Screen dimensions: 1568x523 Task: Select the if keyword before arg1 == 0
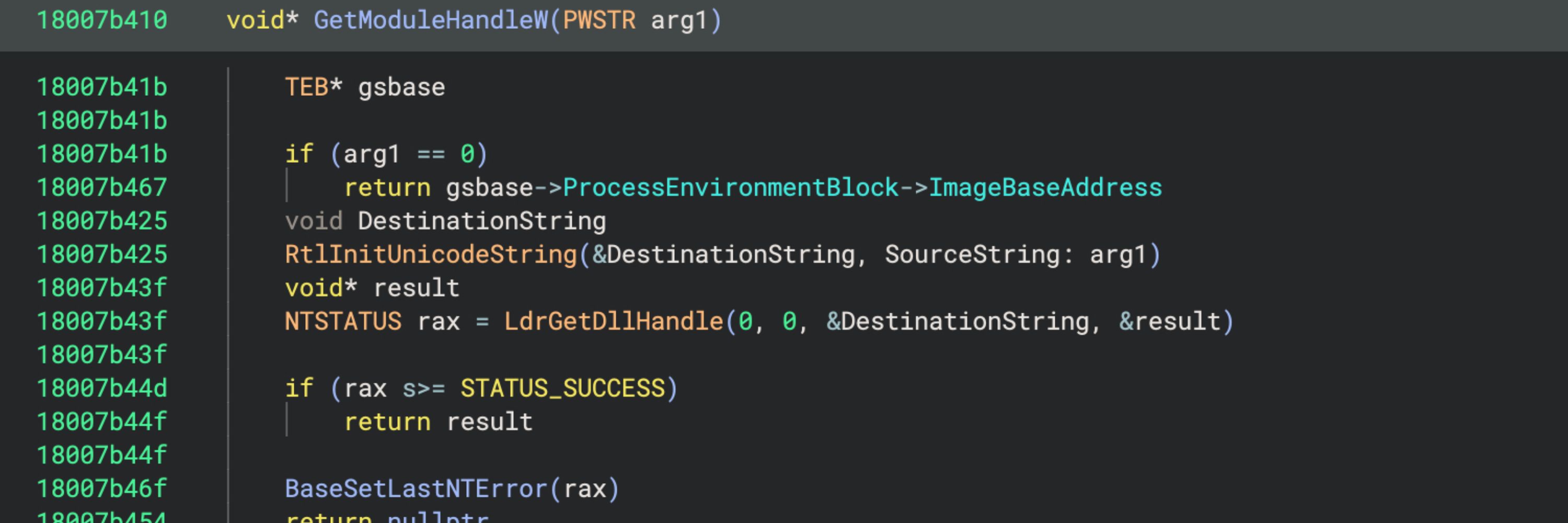click(x=299, y=154)
